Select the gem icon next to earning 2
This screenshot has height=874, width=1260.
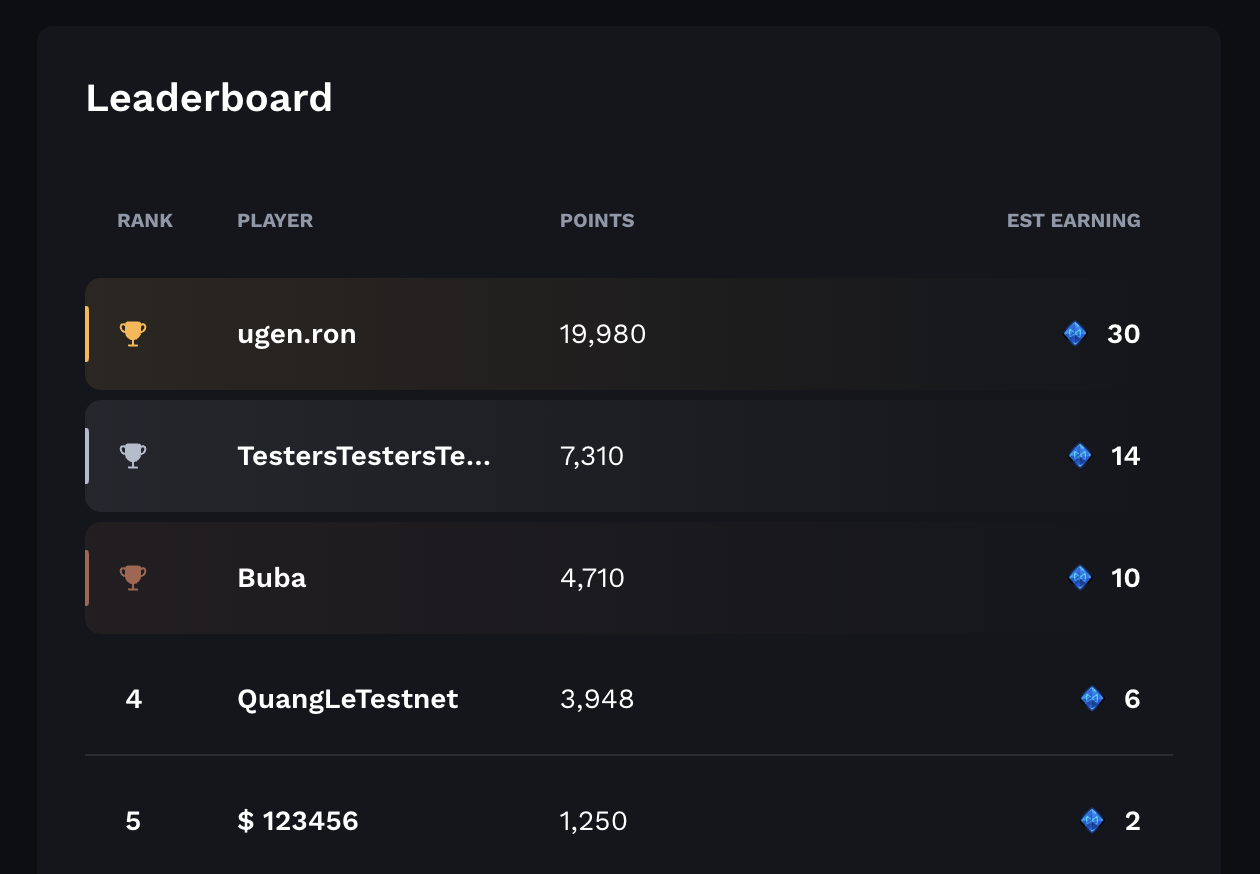tap(1092, 821)
